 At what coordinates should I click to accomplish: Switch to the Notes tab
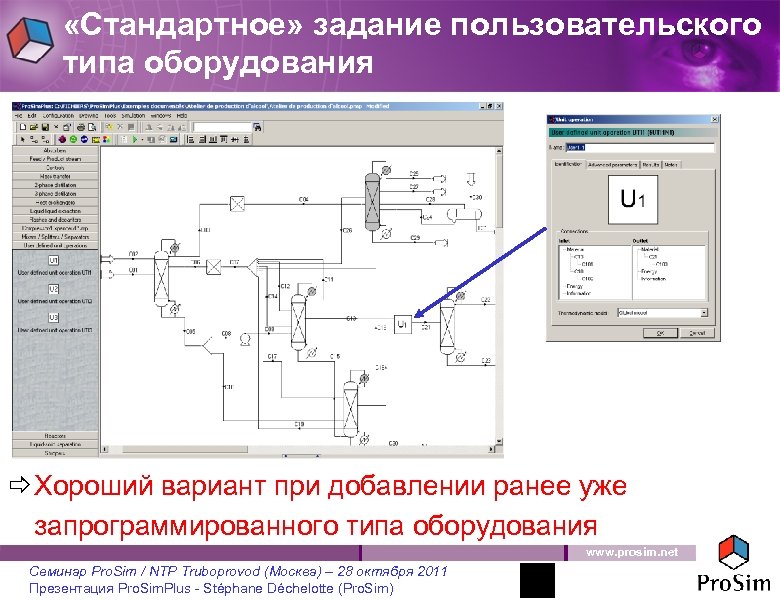tap(671, 165)
